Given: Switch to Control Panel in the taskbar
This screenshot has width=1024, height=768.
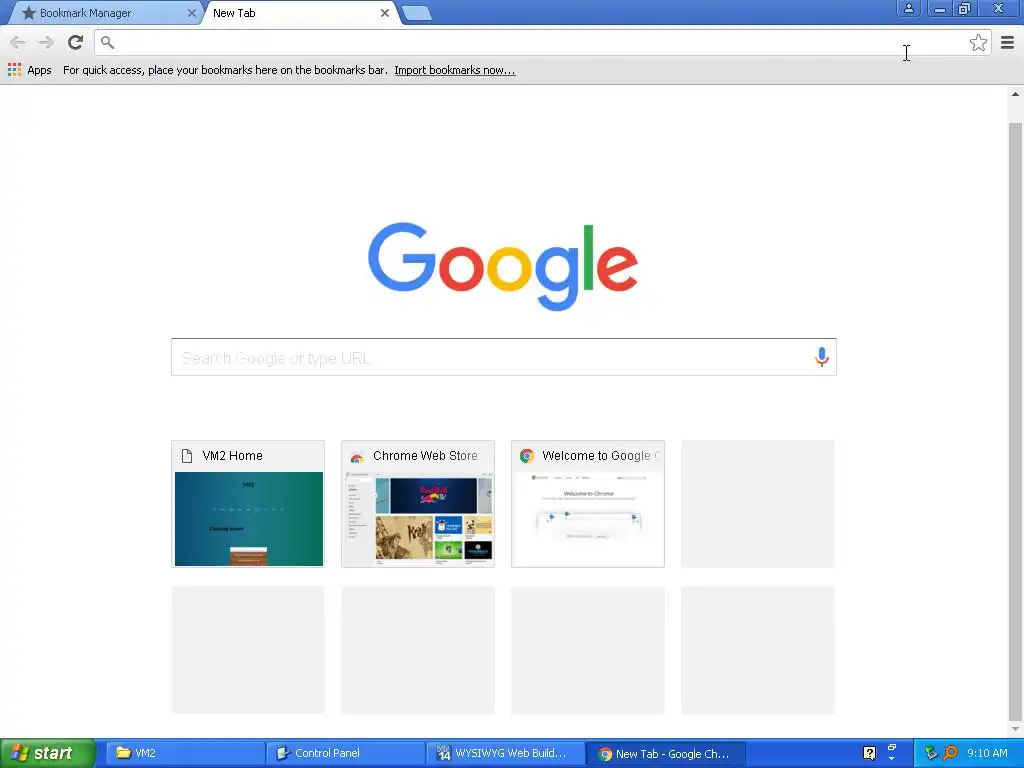Looking at the screenshot, I should coord(345,753).
